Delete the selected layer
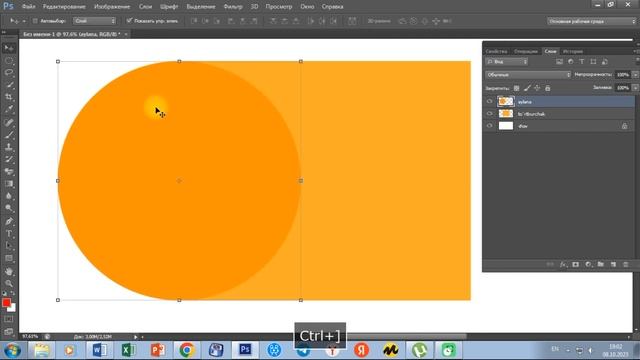The image size is (640, 360). click(626, 264)
